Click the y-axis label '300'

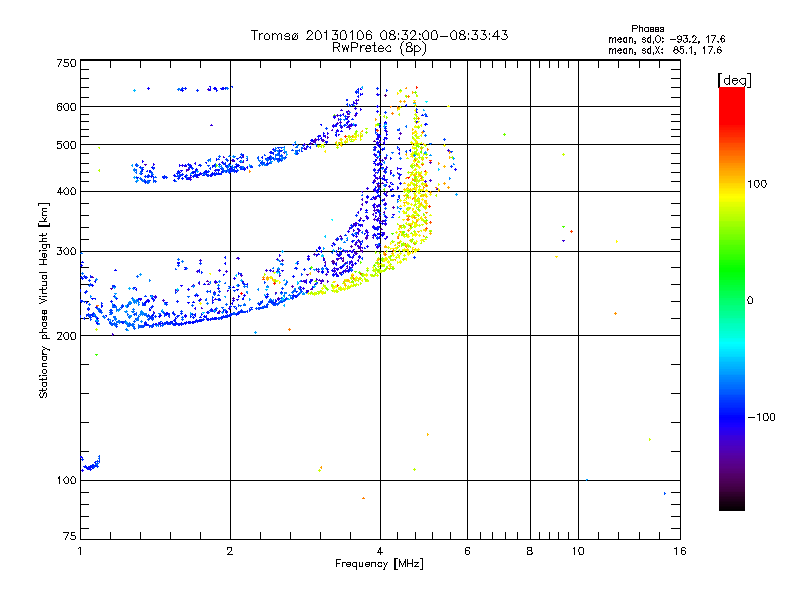[x=66, y=251]
